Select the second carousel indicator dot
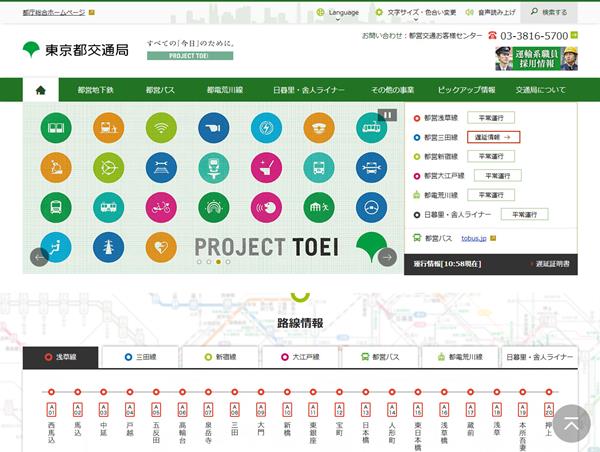The image size is (600, 452). 209,262
